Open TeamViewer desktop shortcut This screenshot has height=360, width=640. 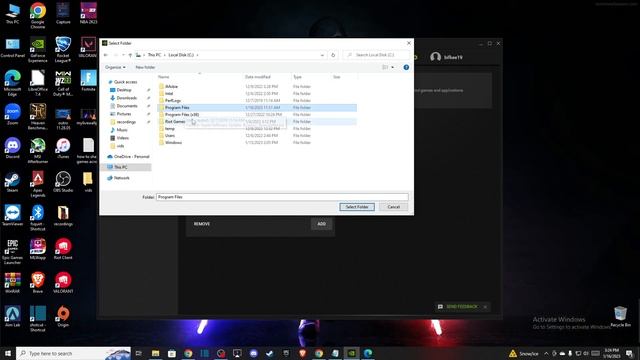[x=12, y=216]
